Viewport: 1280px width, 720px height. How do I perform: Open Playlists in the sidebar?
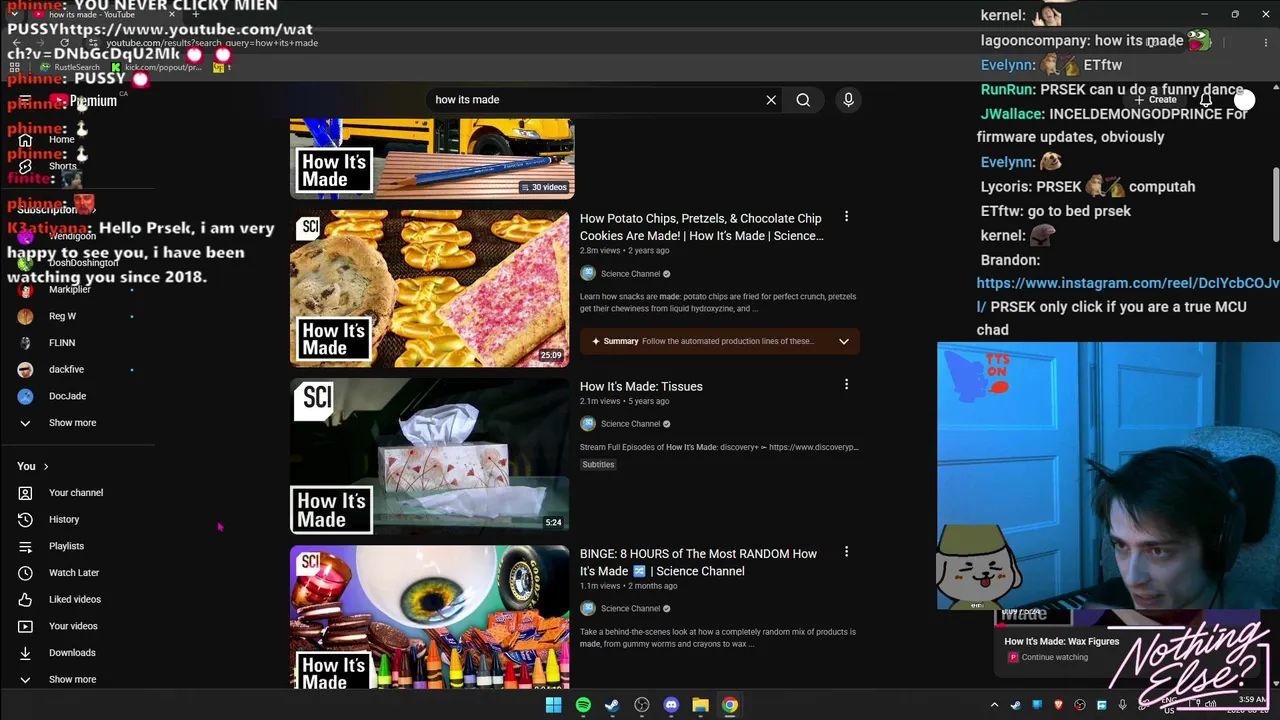point(66,546)
